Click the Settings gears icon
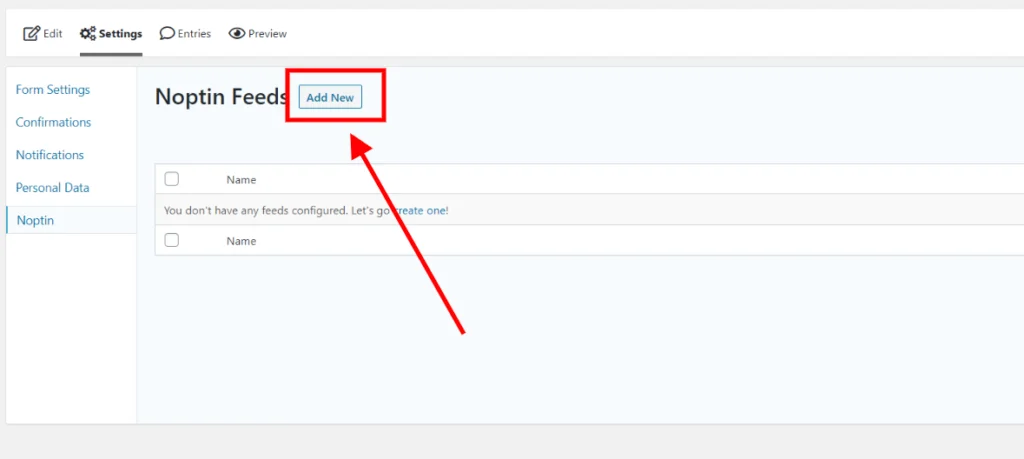Image resolution: width=1024 pixels, height=459 pixels. tap(88, 34)
